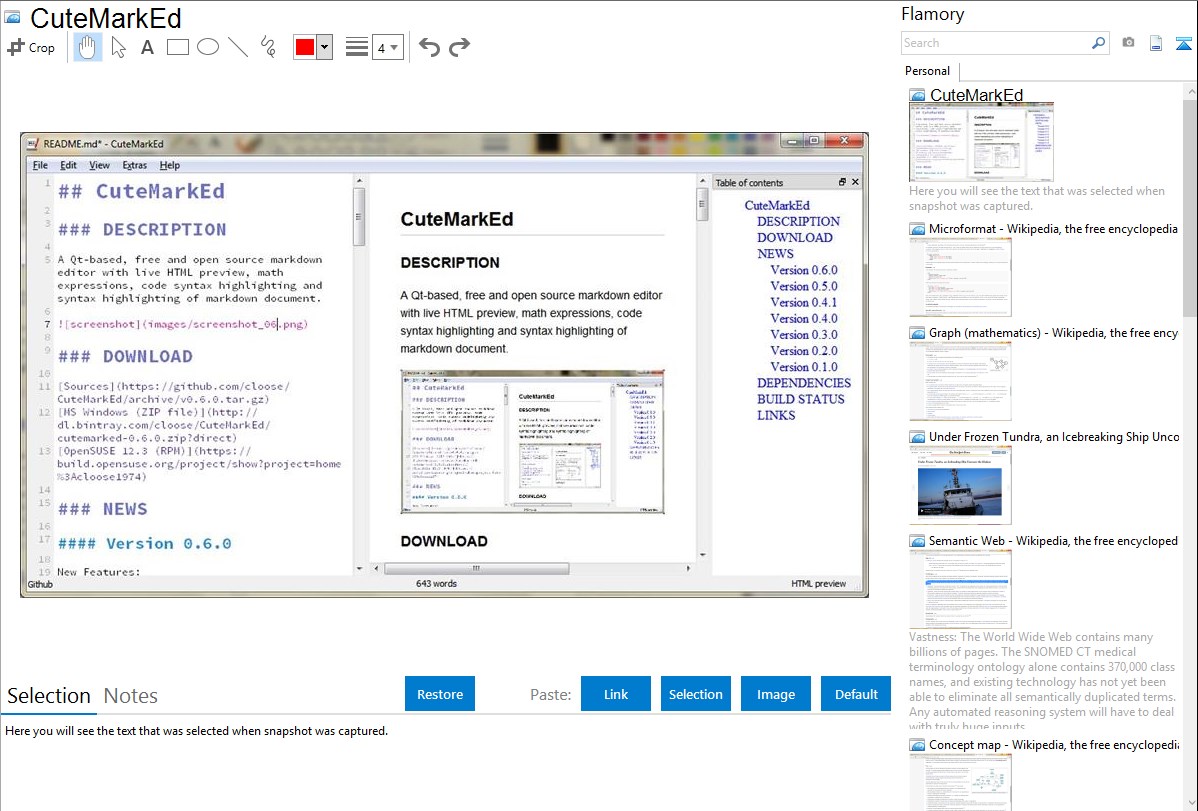Click the collapse panel icon in Flamory header
1198x811 pixels.
[1183, 44]
